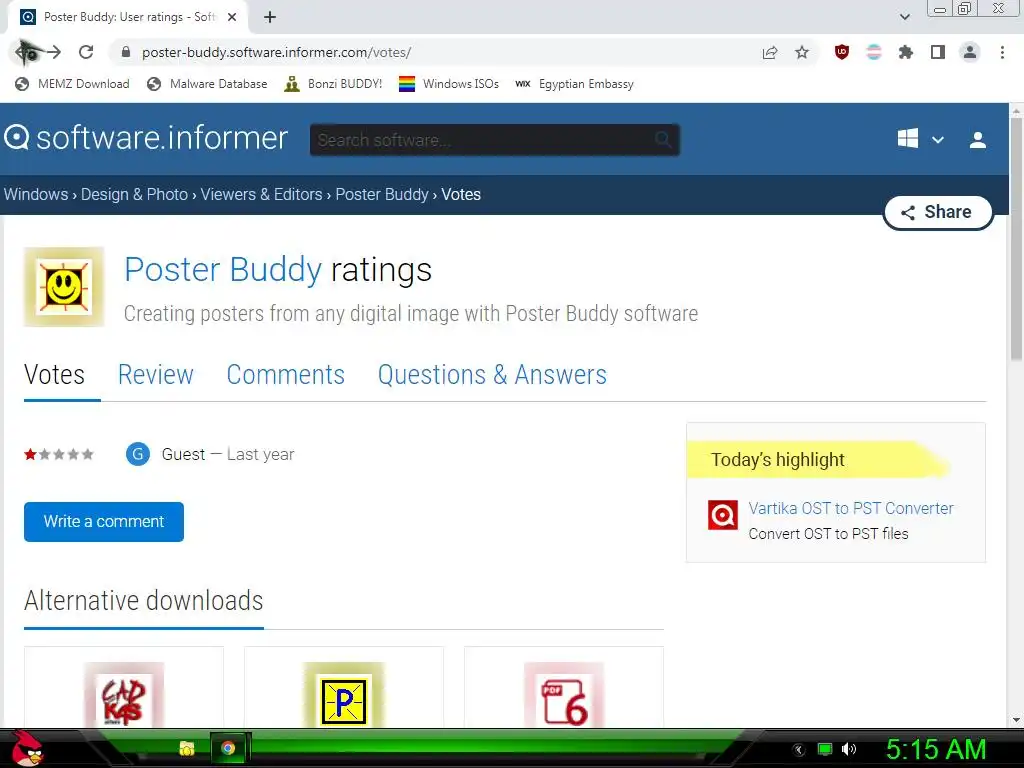Open the Extensions puzzle piece icon

click(906, 52)
